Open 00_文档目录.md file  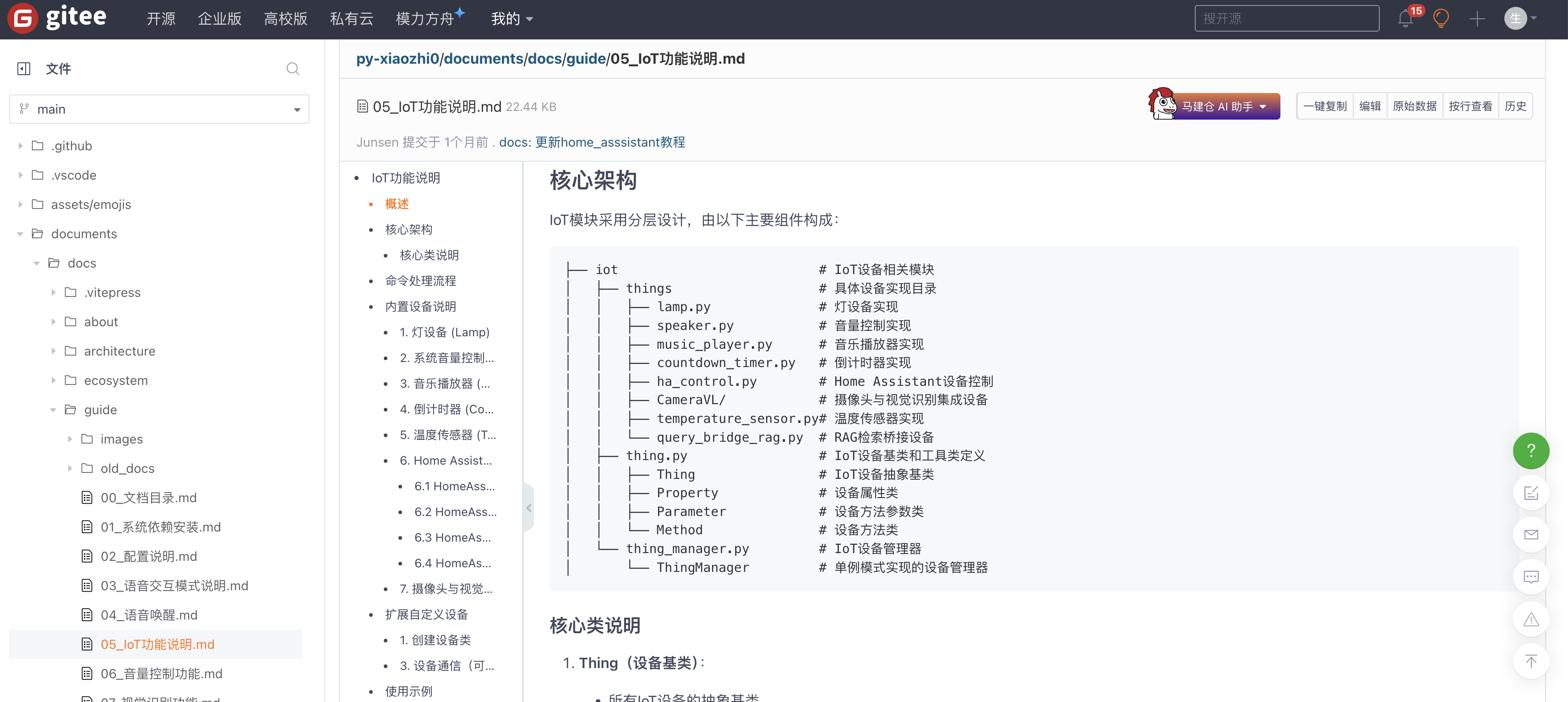click(148, 498)
